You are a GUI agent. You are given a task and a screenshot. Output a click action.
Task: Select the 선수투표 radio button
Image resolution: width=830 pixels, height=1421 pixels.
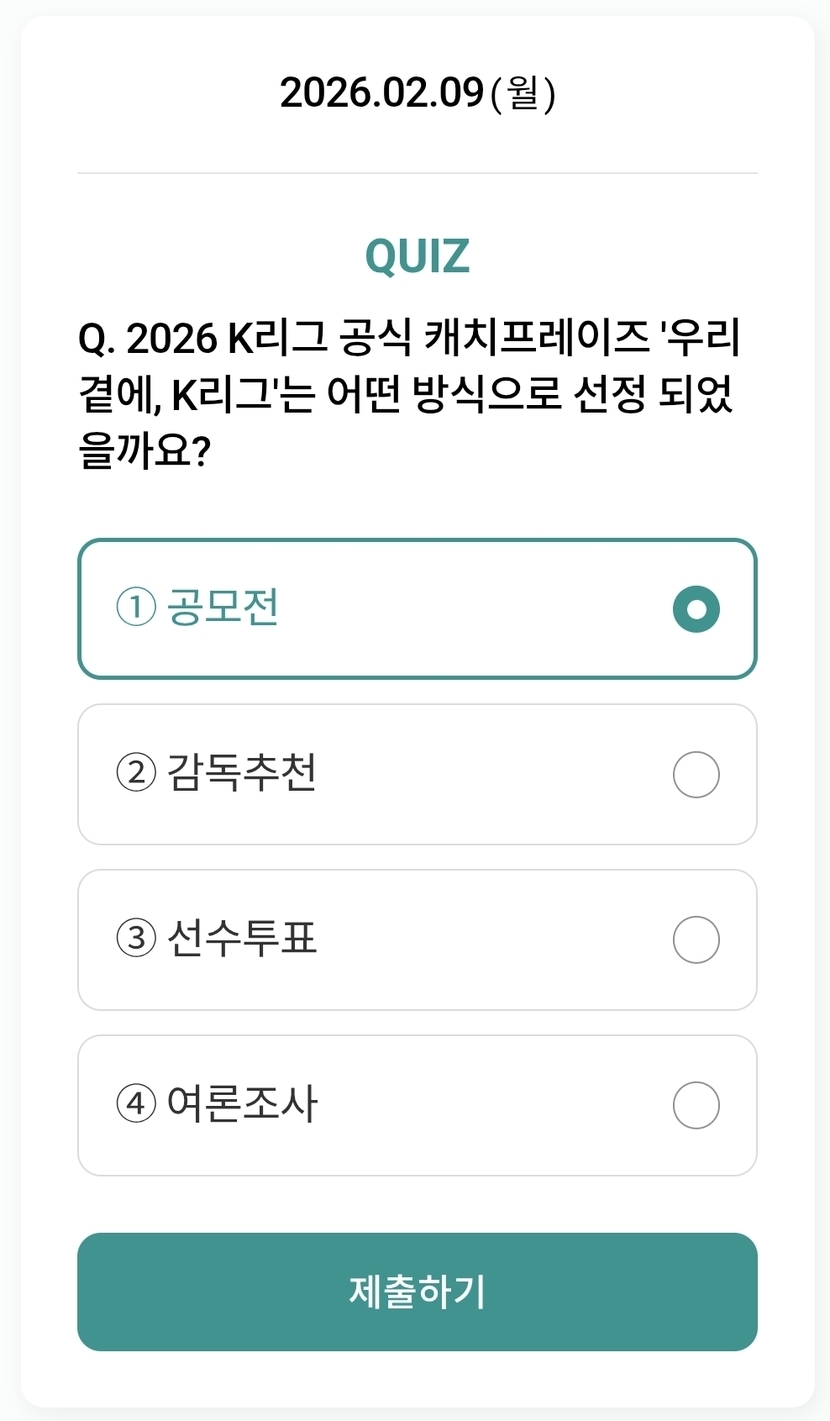tap(696, 940)
